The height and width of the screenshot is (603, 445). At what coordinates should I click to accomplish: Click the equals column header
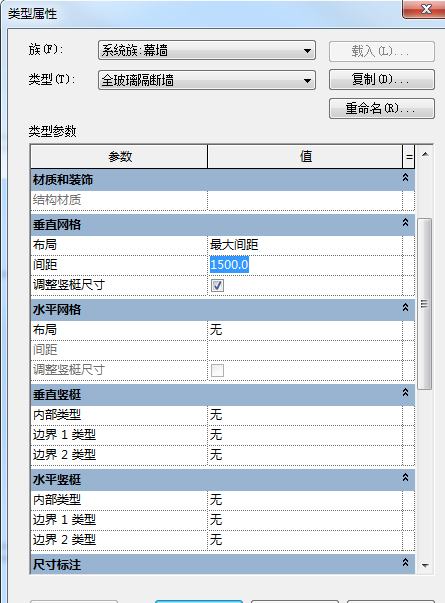click(409, 157)
